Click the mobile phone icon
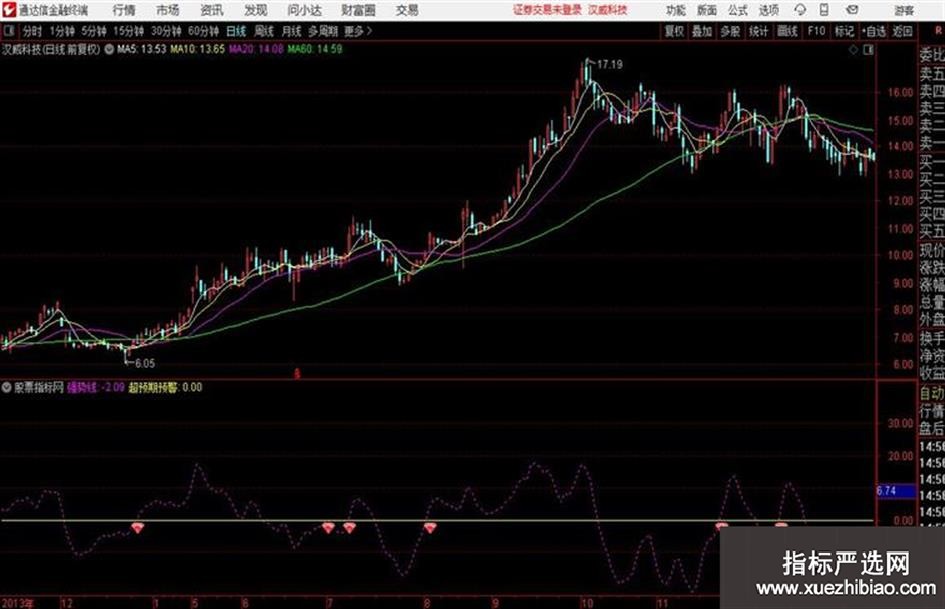The width and height of the screenshot is (945, 609). coord(824,10)
